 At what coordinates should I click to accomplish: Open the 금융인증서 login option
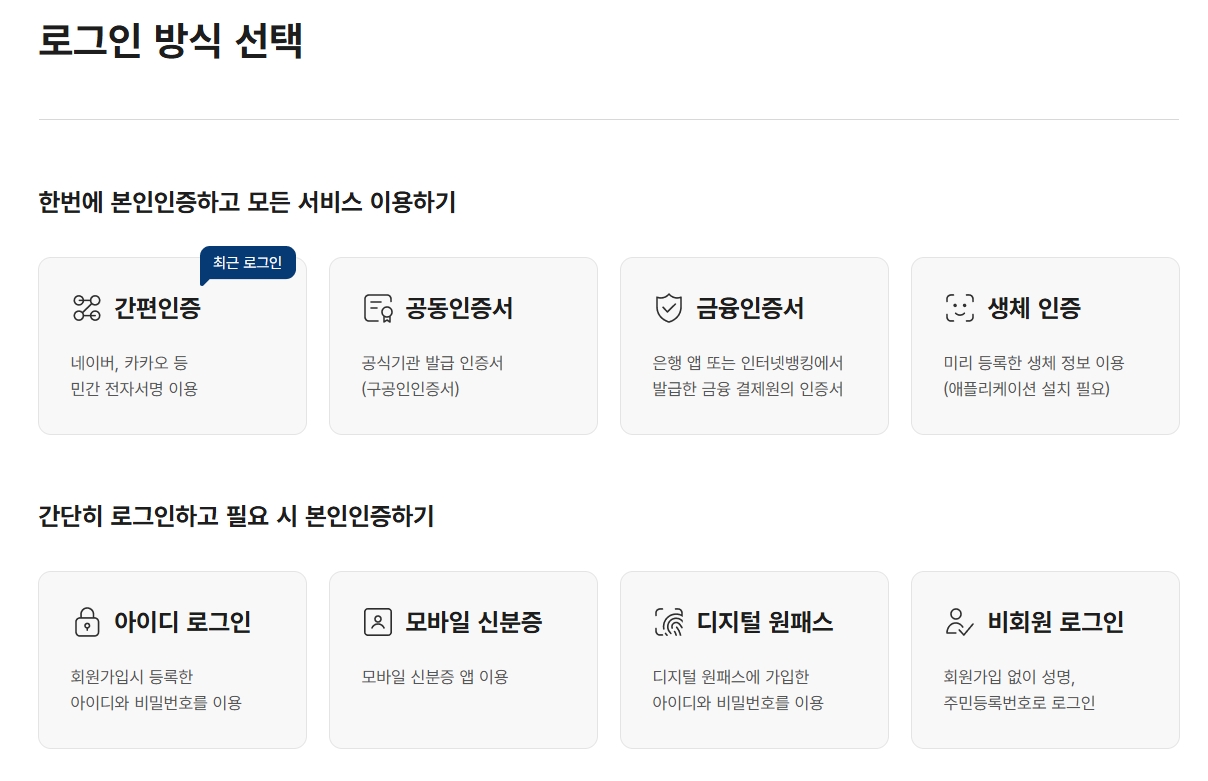coord(754,345)
